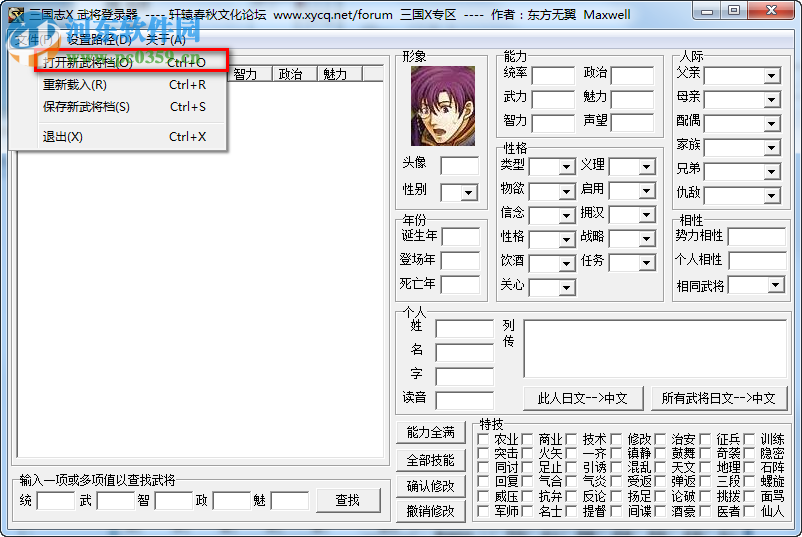Click the 姓 surname field
Viewport: 802px width, 537px height.
tap(464, 328)
